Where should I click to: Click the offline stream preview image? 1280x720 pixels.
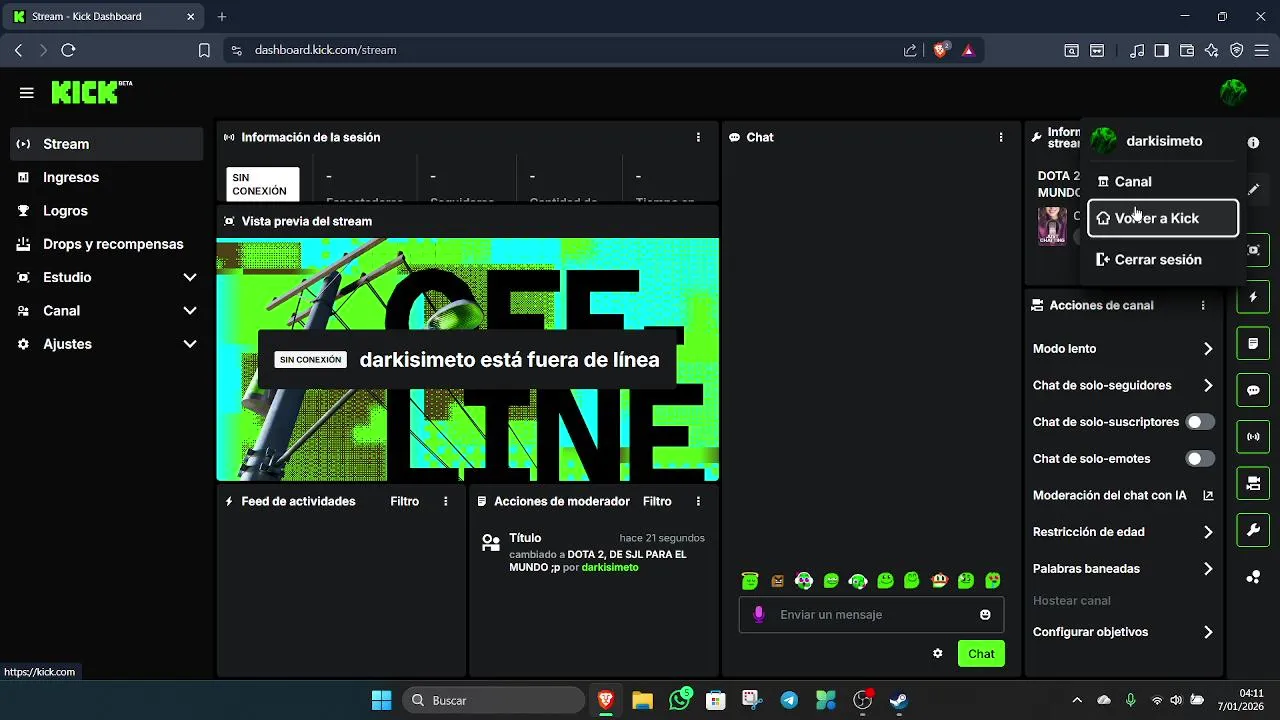coord(468,360)
